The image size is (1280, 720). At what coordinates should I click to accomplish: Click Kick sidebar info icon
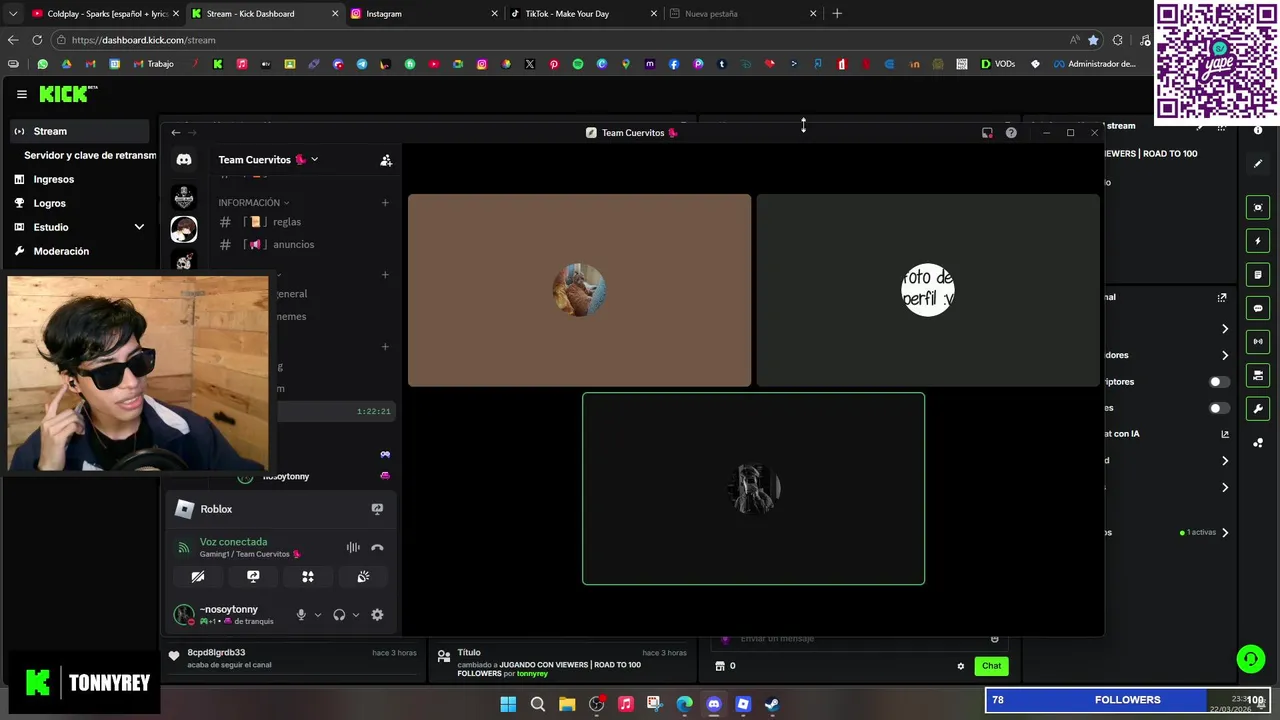(1258, 131)
